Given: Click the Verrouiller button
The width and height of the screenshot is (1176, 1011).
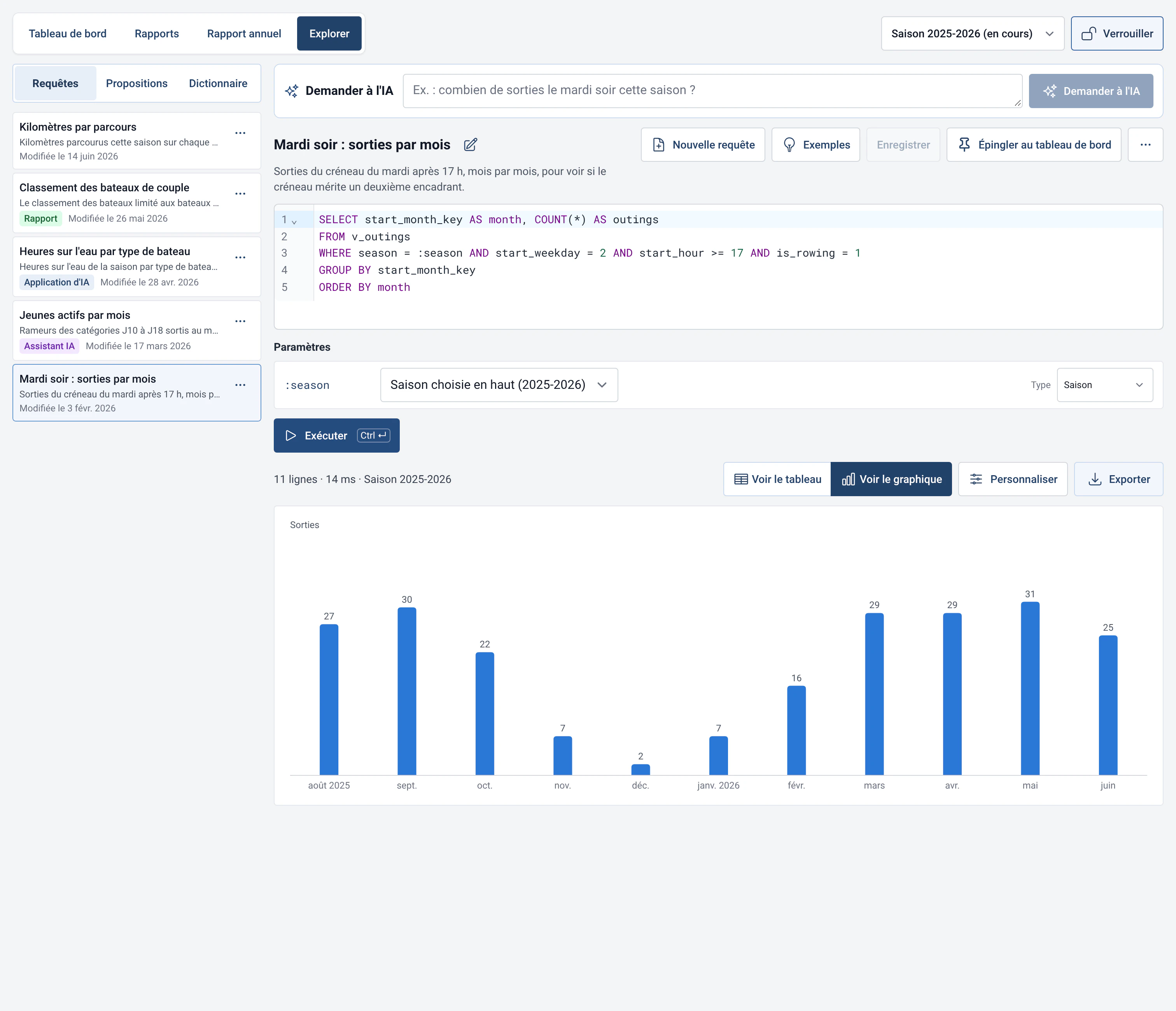Looking at the screenshot, I should 1116,33.
